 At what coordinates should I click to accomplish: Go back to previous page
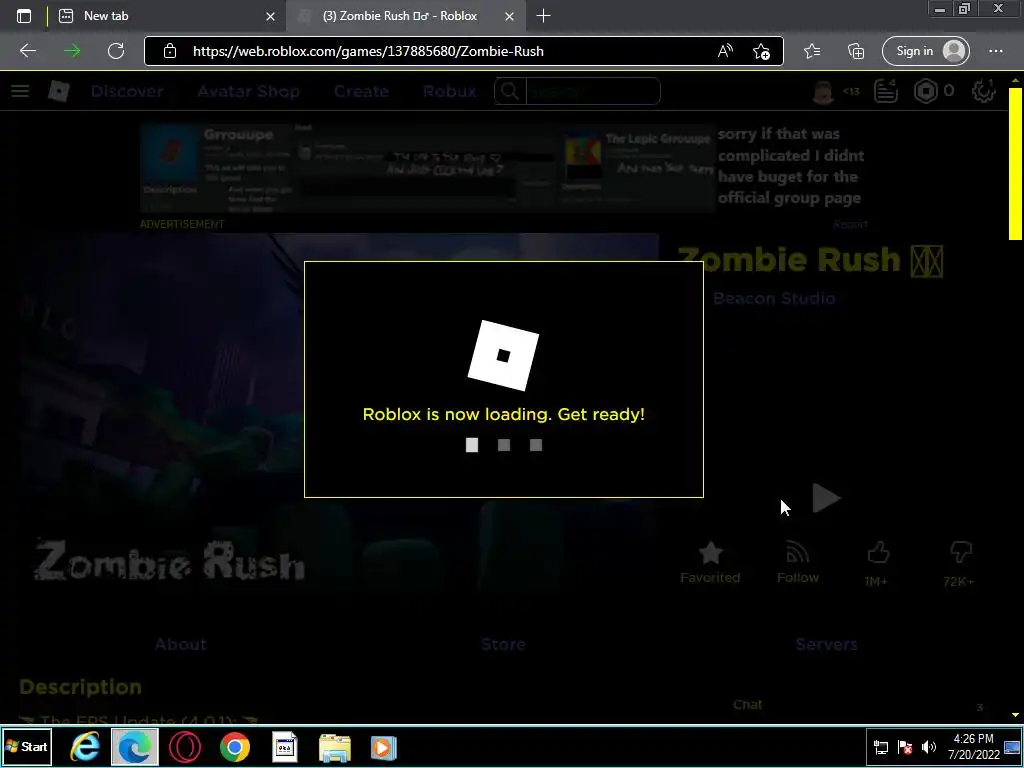27,51
